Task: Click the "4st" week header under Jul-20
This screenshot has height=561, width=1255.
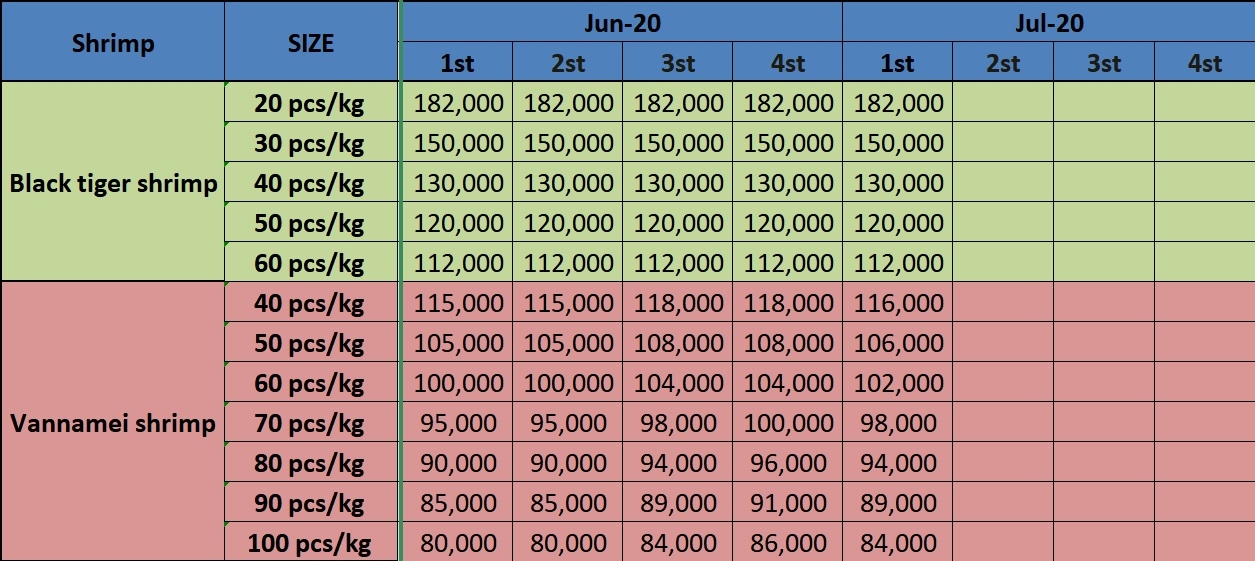Action: (x=1204, y=63)
